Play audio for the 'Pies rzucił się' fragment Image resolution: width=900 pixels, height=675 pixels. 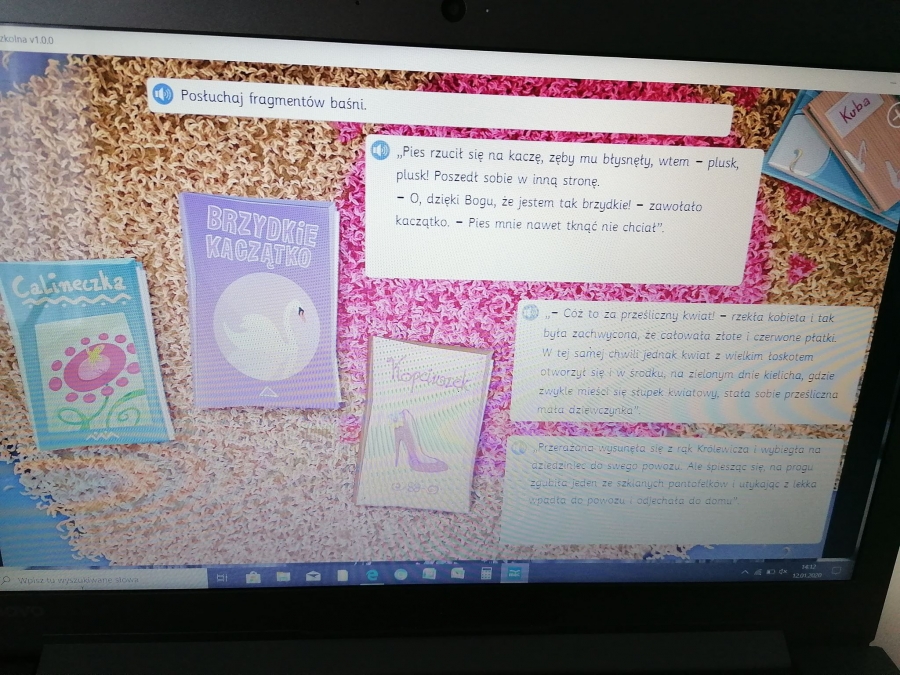click(380, 150)
